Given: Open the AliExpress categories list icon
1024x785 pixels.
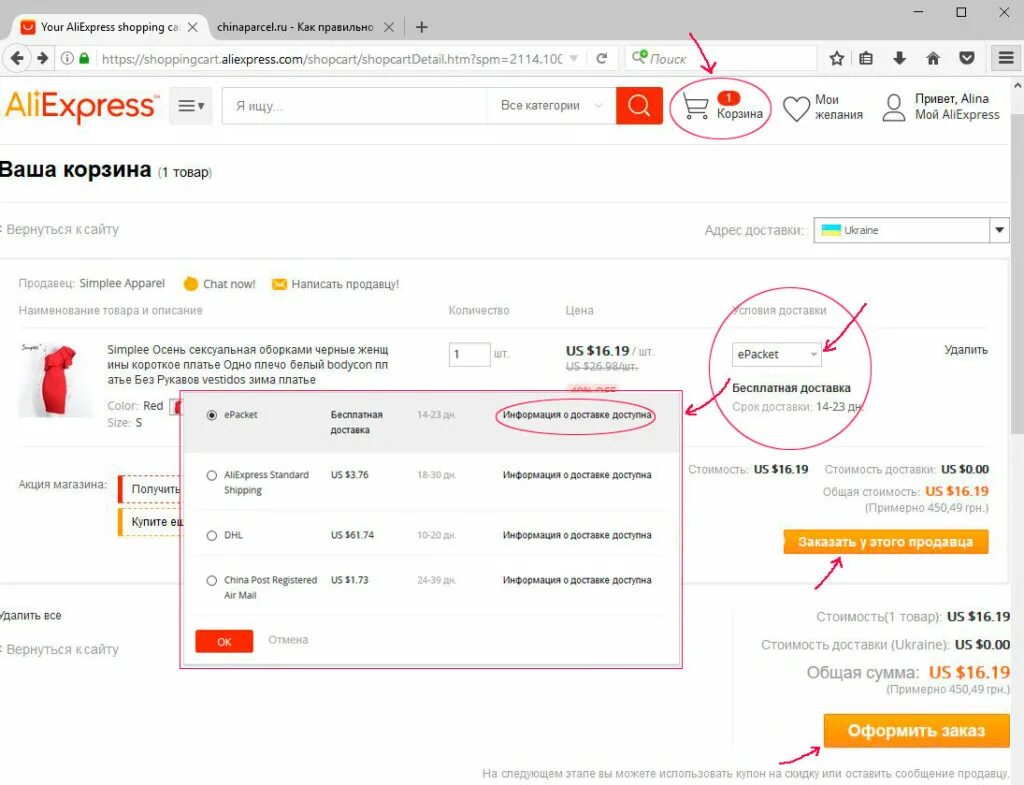Looking at the screenshot, I should tap(191, 105).
